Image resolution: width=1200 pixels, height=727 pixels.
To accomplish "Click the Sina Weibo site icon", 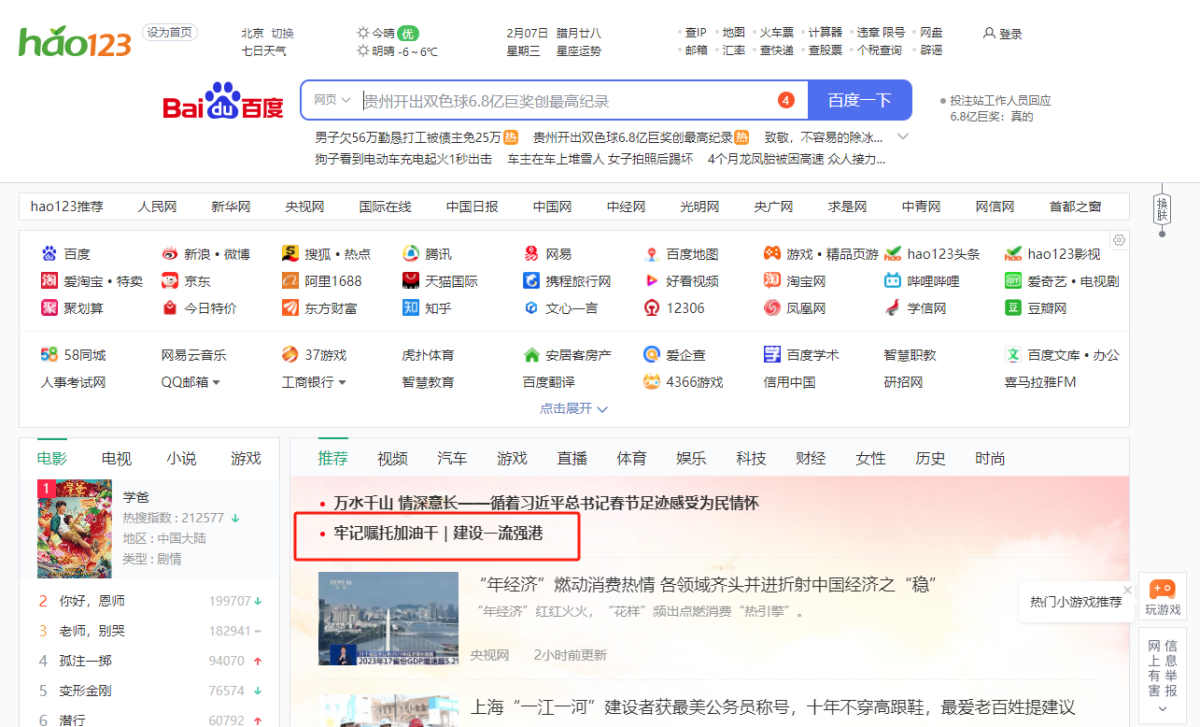I will [170, 254].
